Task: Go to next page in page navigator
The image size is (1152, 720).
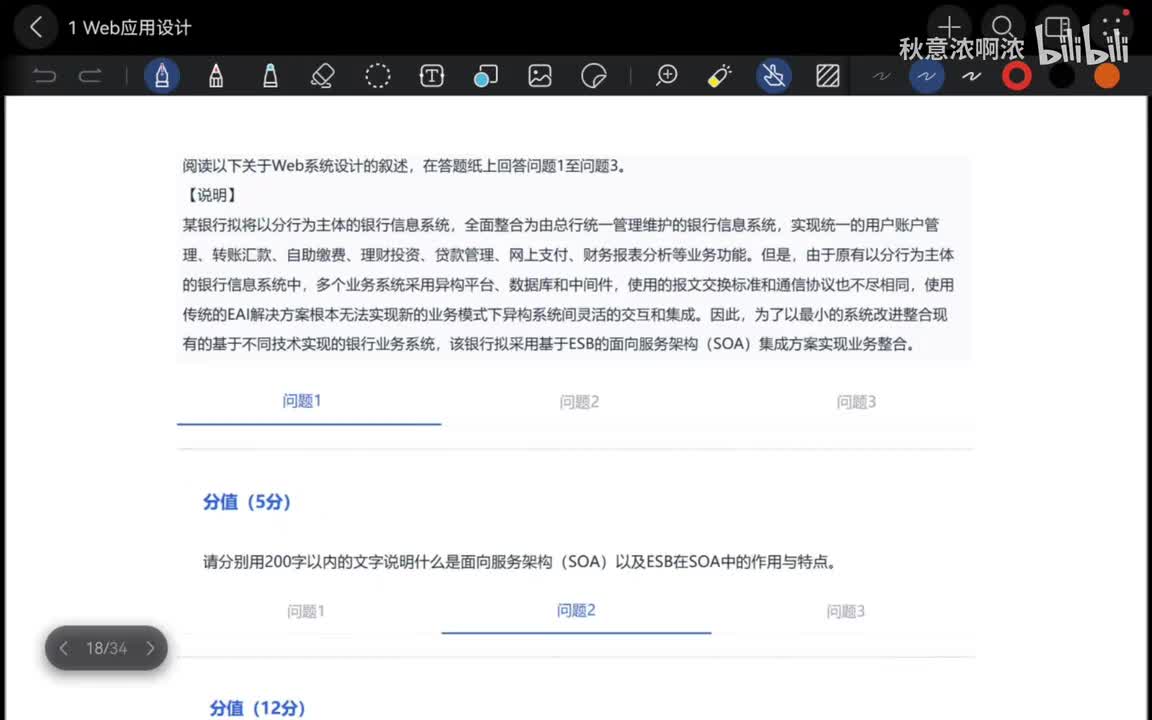Action: click(x=150, y=648)
